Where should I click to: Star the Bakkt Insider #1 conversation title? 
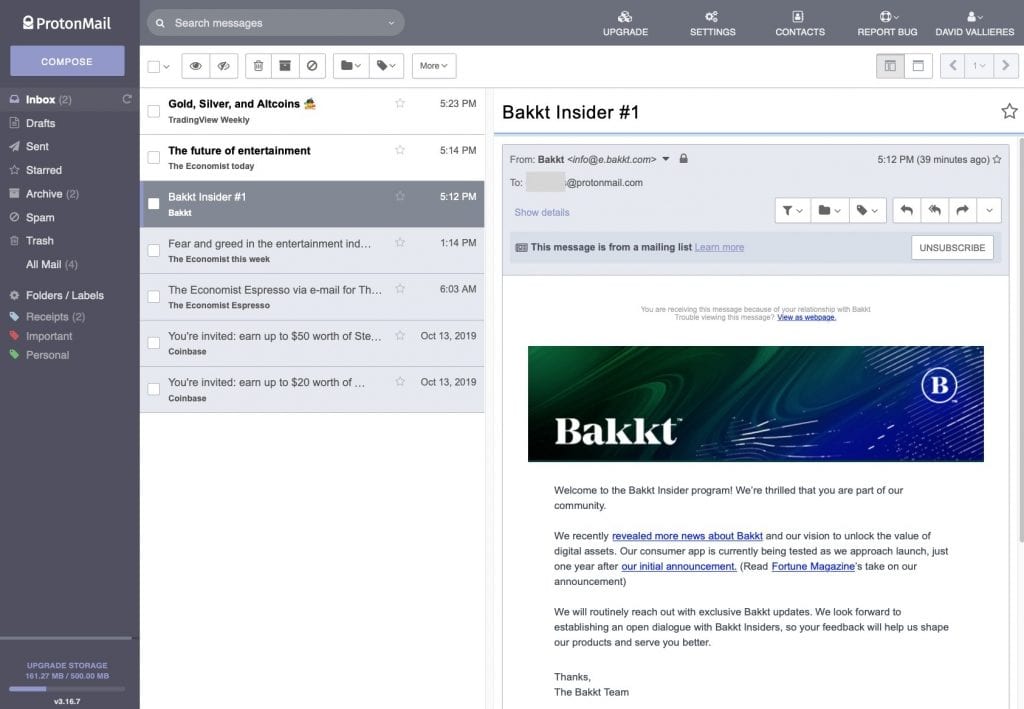pos(1009,112)
